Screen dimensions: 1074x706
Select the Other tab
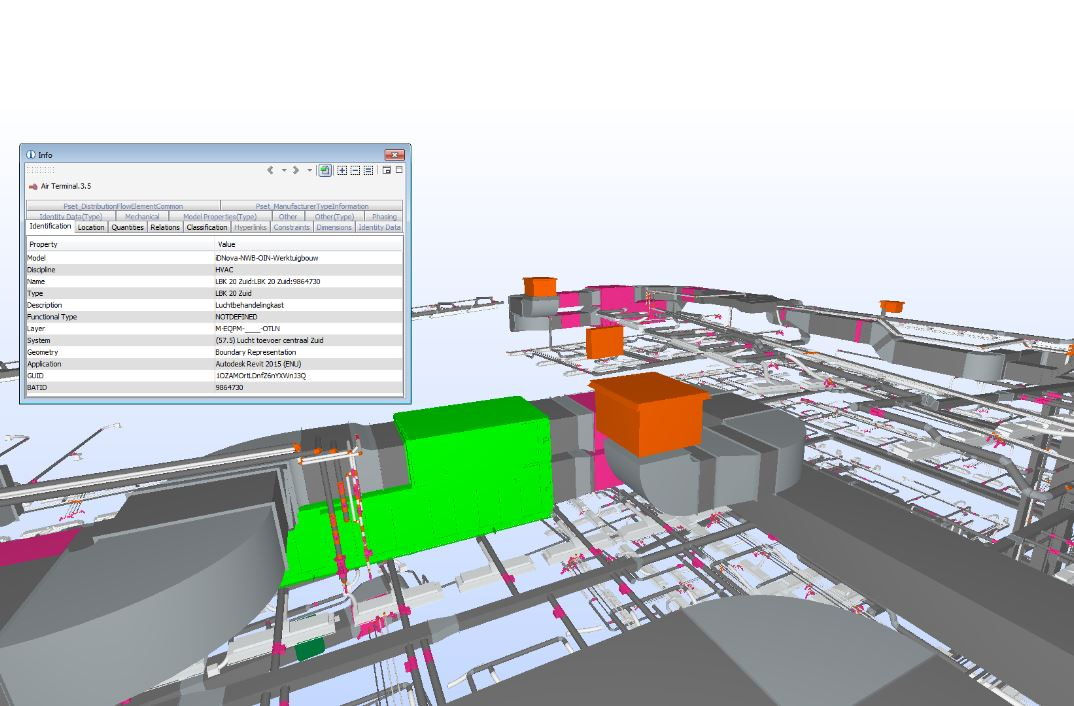pos(288,216)
